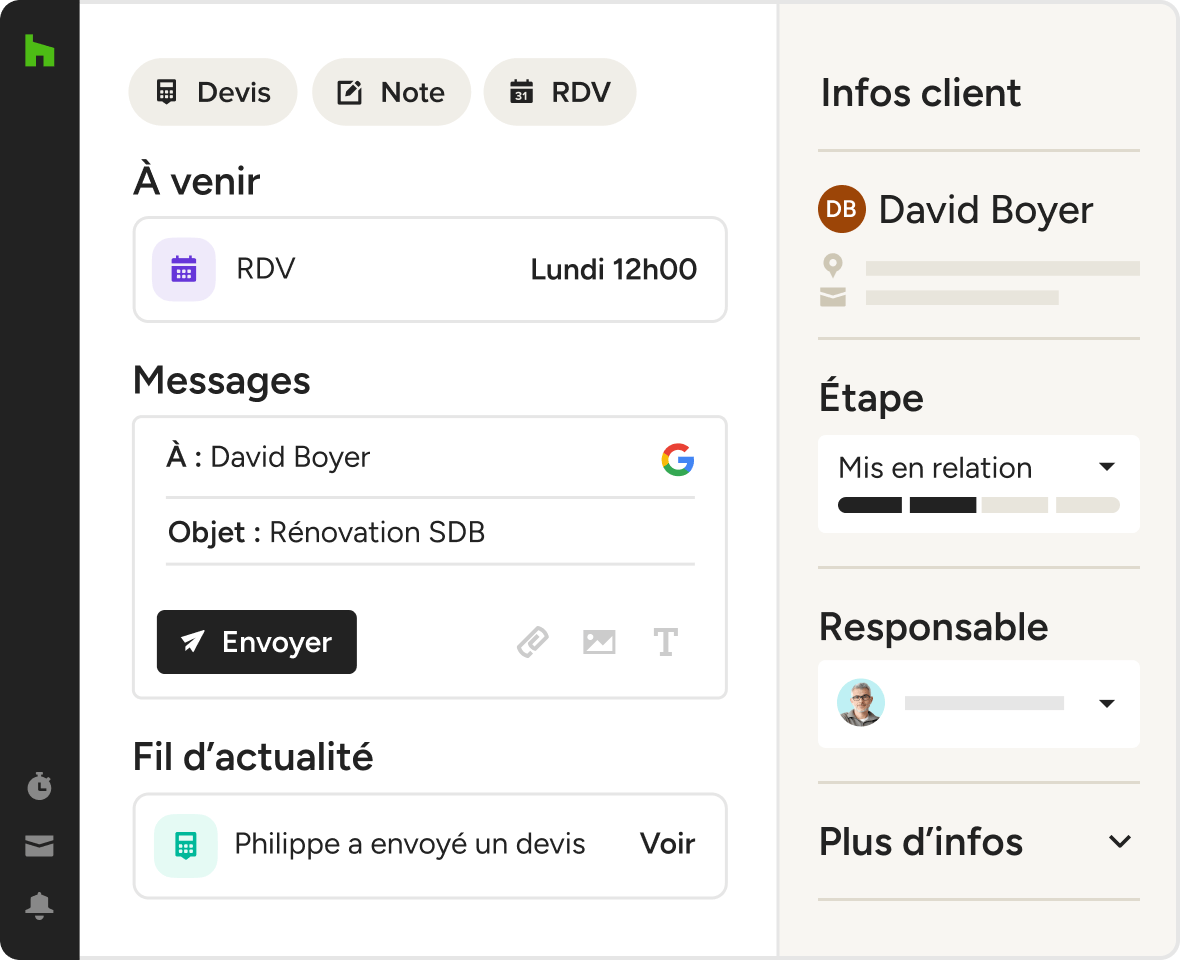Open the mail envelope icon in the sidebar
1180x960 pixels.
pyautogui.click(x=39, y=846)
